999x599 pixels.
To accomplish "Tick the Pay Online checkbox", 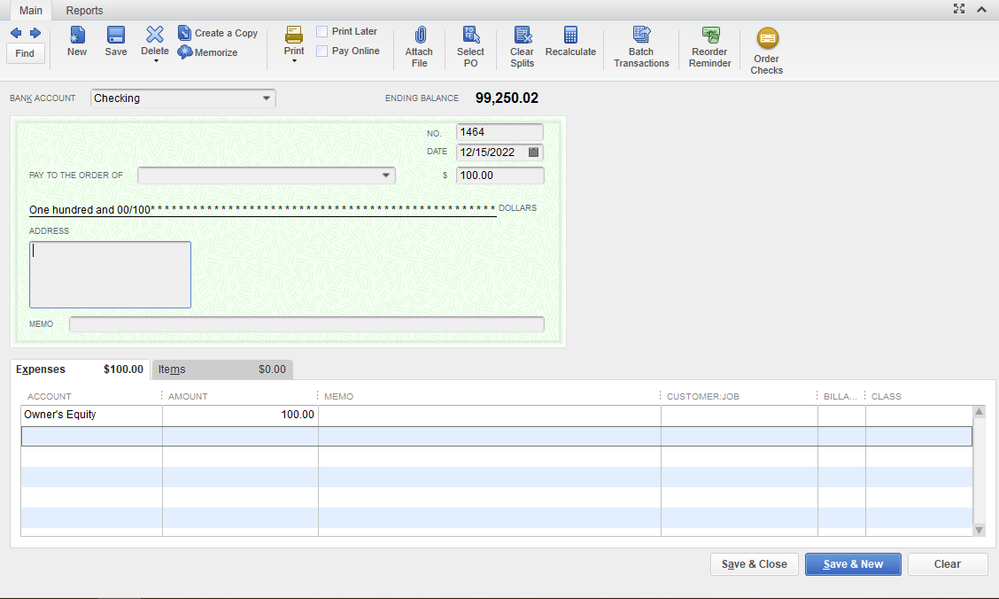I will click(x=322, y=51).
